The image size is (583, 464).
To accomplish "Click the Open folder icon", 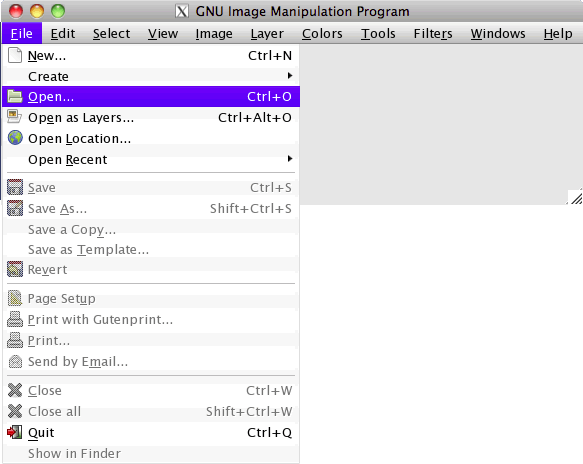I will pyautogui.click(x=15, y=96).
